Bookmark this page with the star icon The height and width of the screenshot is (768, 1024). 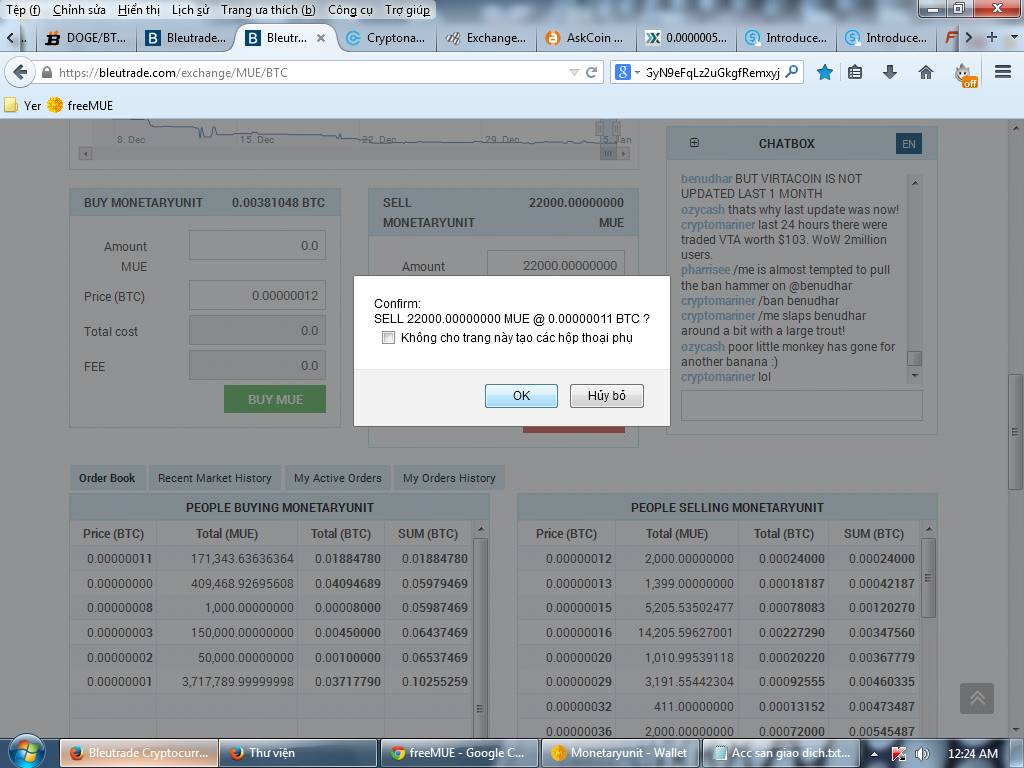coord(825,72)
